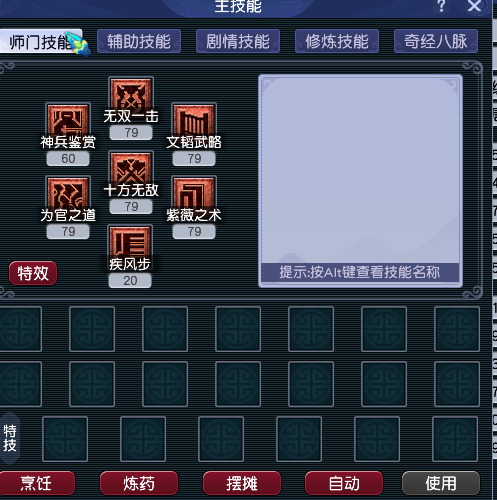
Task: Select the 疾风步 skill icon
Action: pos(130,246)
